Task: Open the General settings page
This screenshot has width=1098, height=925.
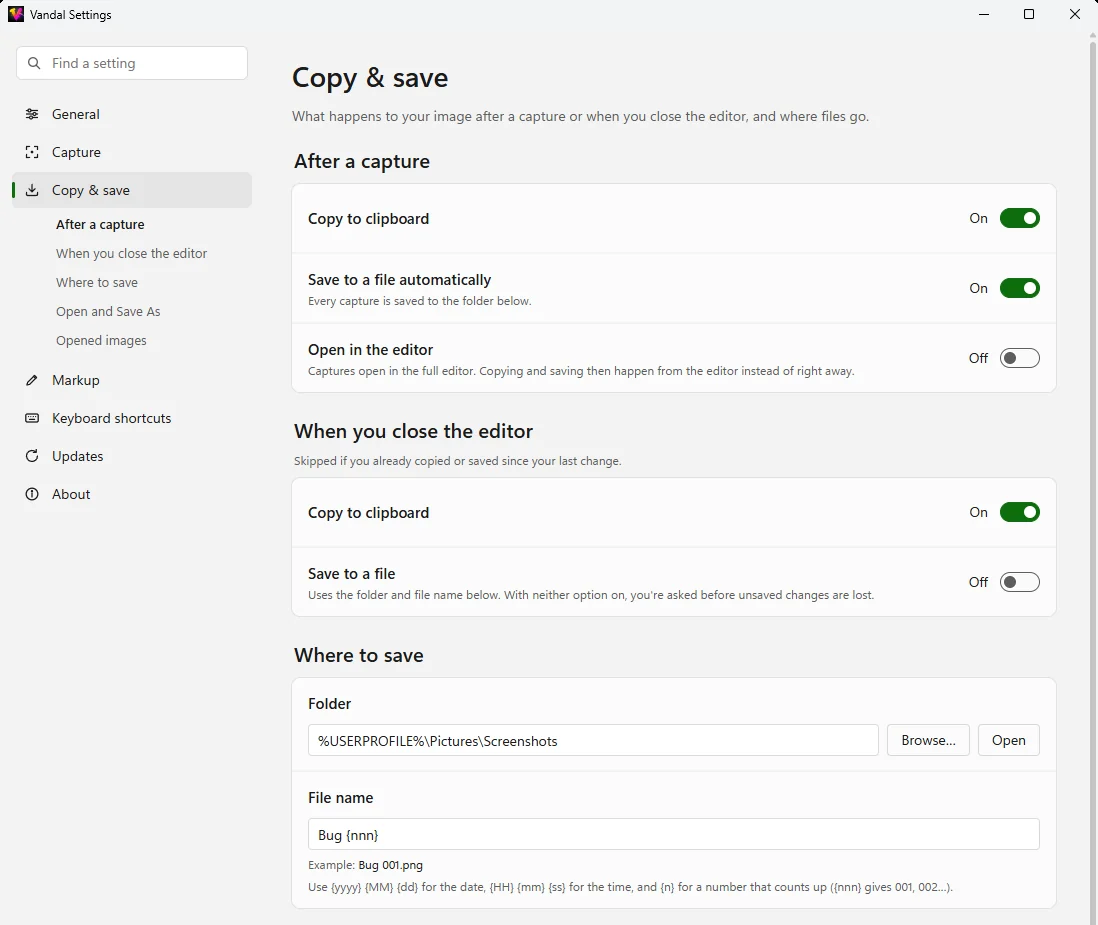Action: pyautogui.click(x=132, y=114)
